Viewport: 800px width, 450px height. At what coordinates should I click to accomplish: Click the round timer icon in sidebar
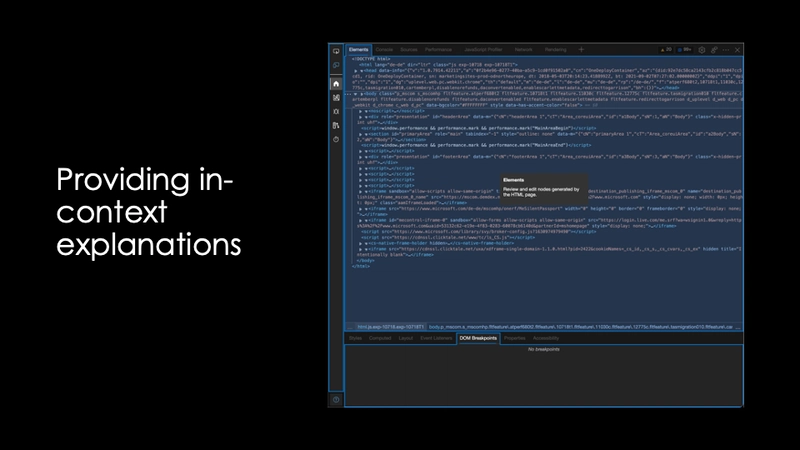point(336,139)
